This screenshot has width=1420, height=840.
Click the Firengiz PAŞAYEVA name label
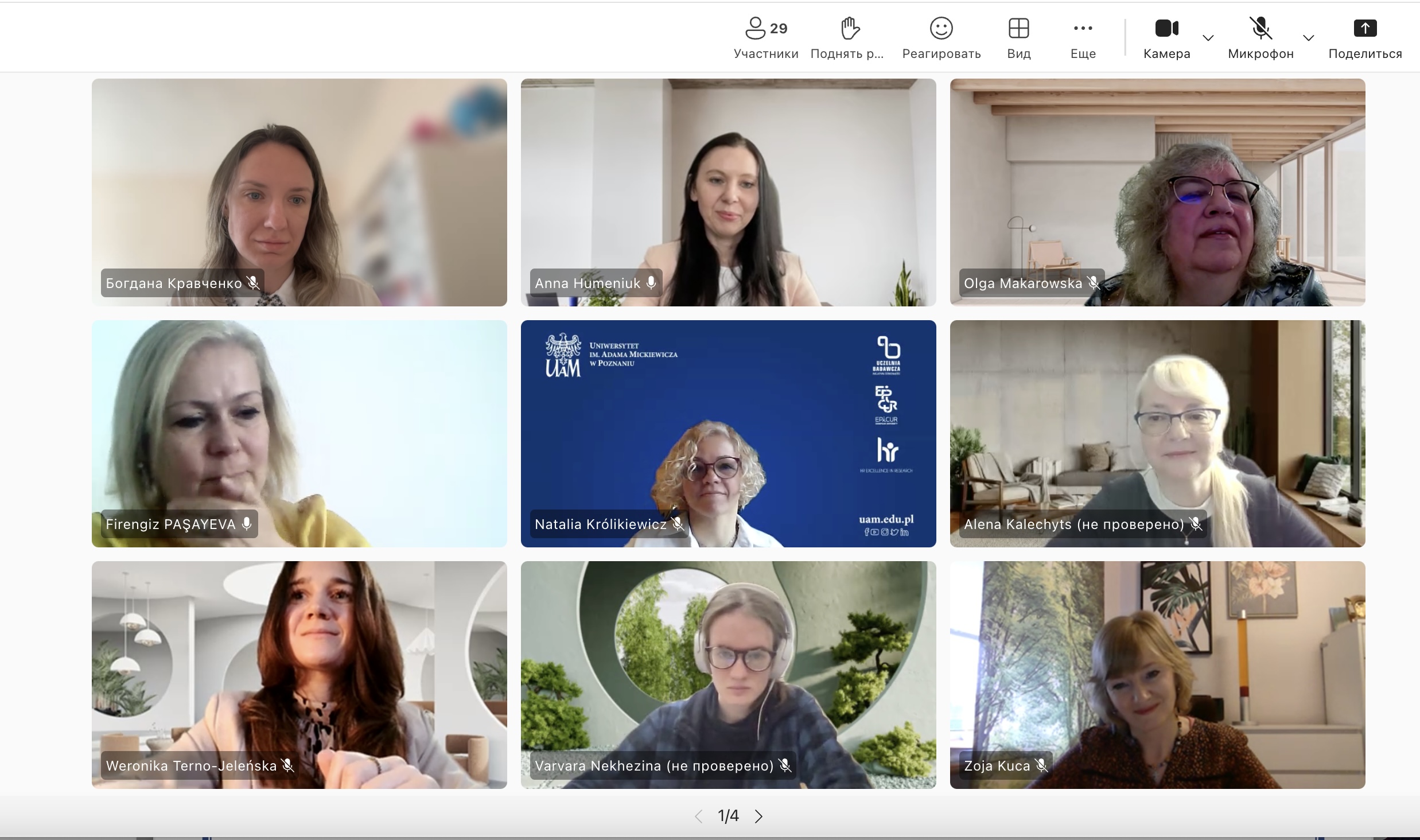(x=171, y=524)
